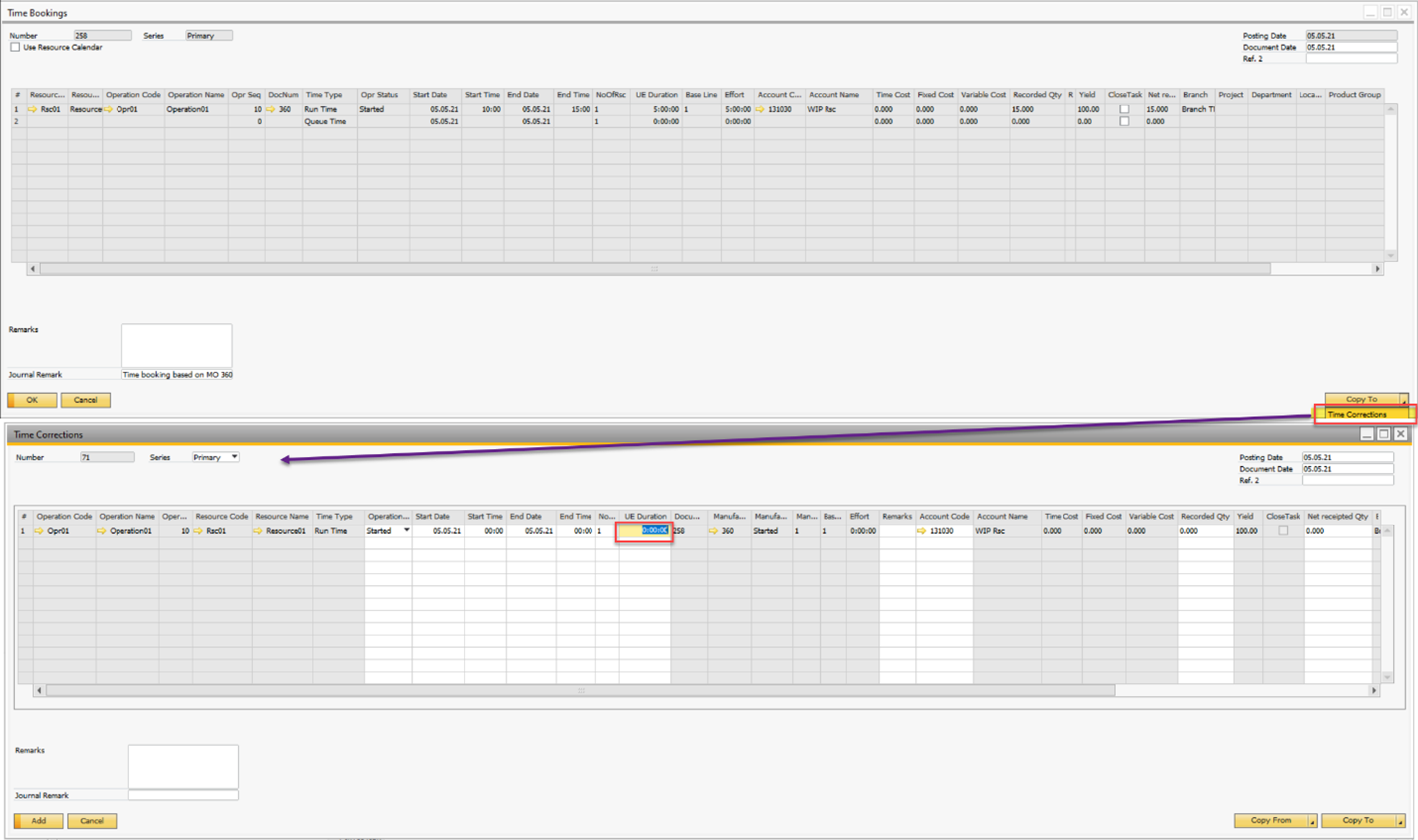Expand the Copy From button arrow

pos(1312,821)
